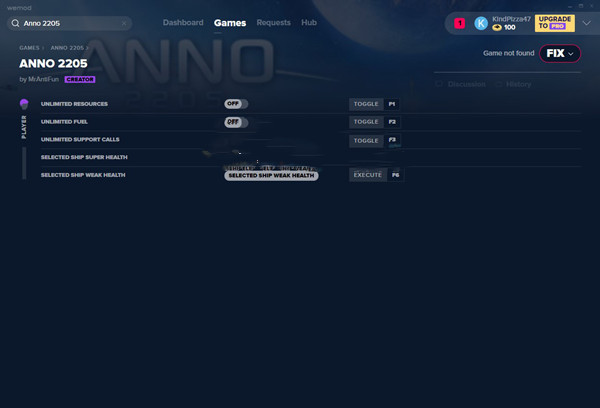Click the History clock icon
This screenshot has height=408, width=600.
(x=497, y=85)
